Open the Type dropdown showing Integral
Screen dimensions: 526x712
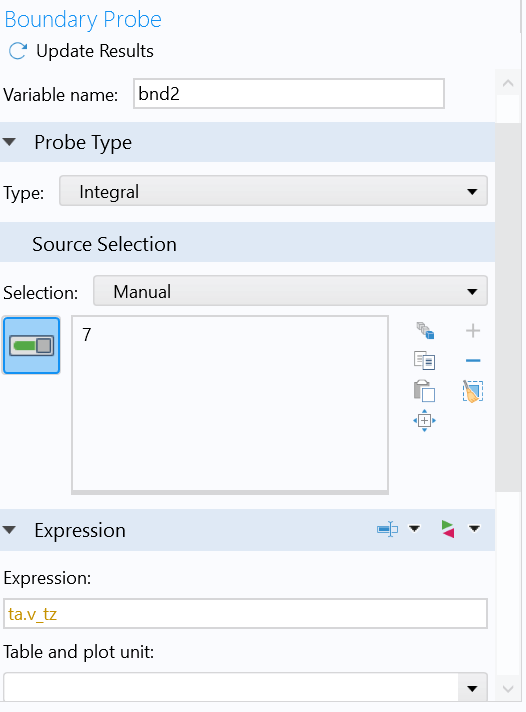(x=273, y=191)
